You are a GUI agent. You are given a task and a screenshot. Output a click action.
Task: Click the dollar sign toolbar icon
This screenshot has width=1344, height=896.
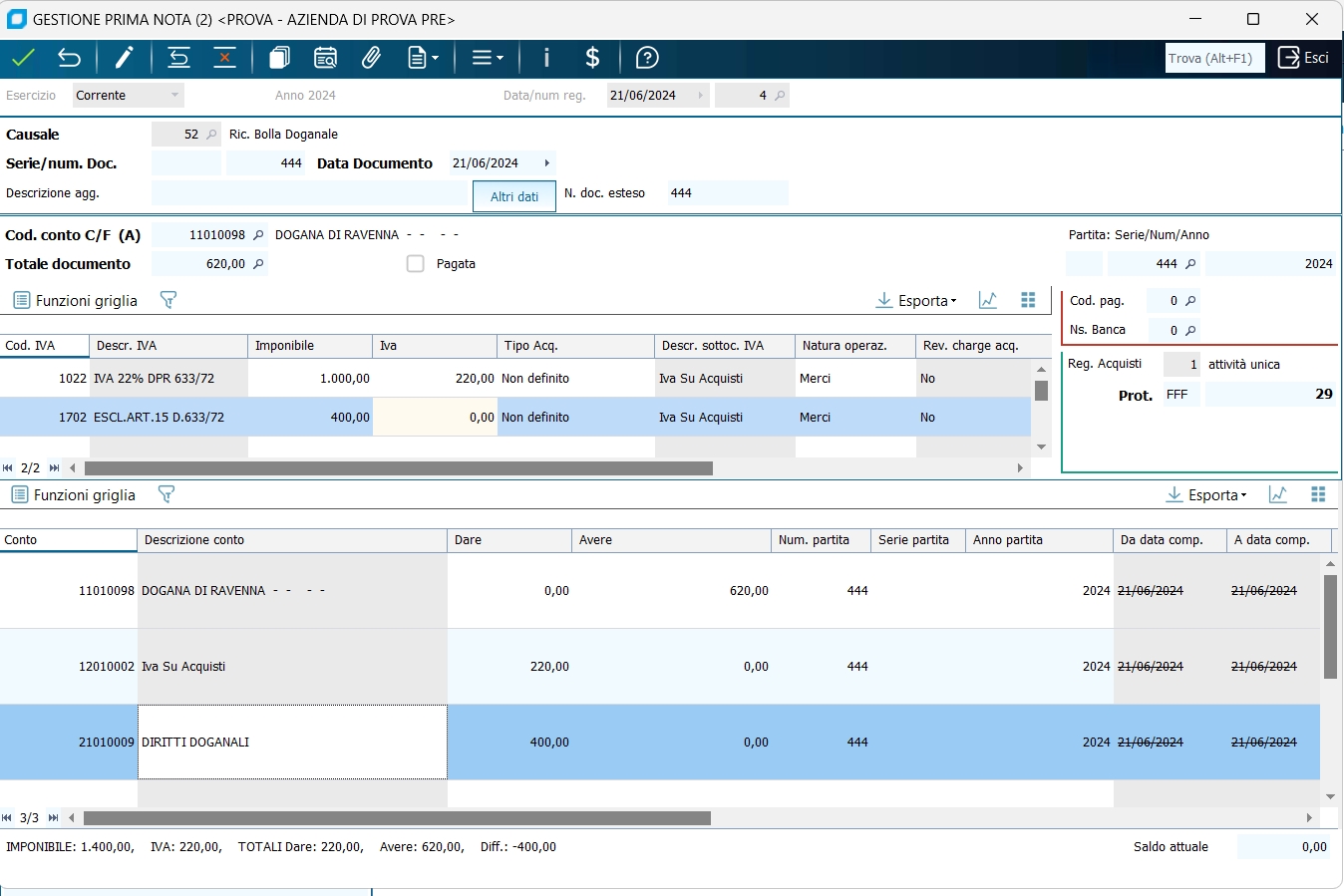[592, 58]
